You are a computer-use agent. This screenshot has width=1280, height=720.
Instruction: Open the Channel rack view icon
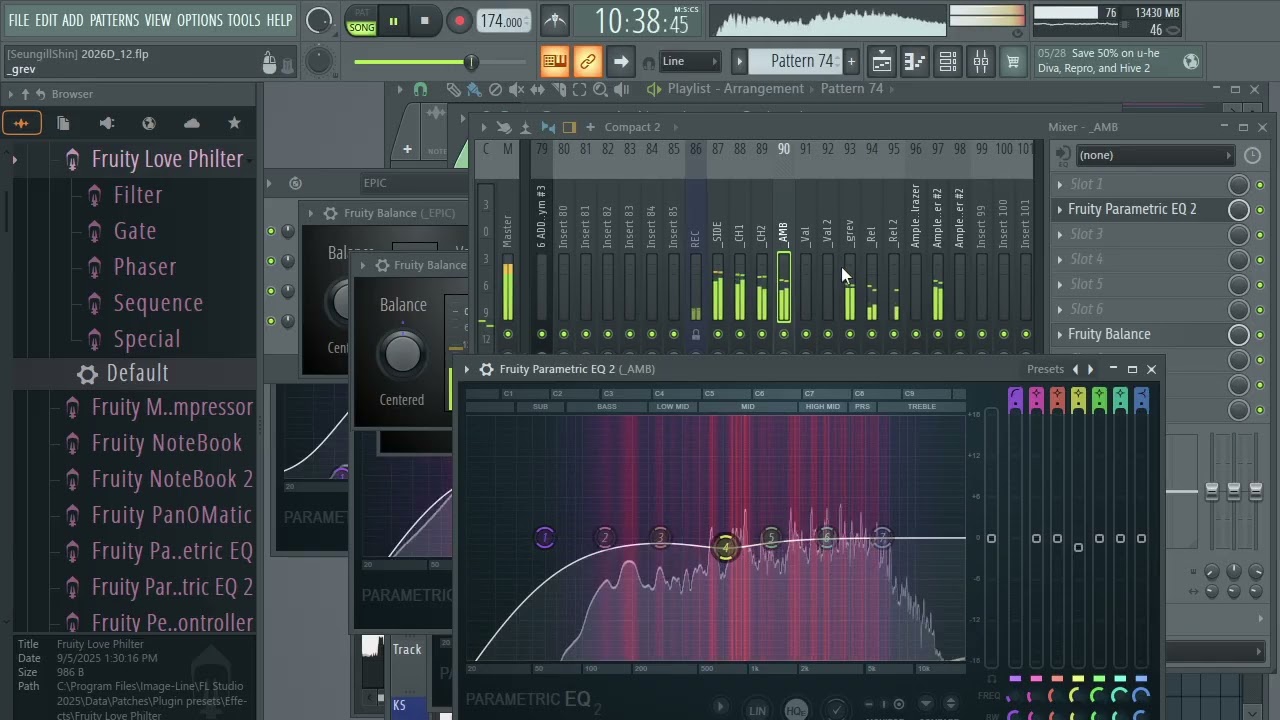tap(948, 62)
